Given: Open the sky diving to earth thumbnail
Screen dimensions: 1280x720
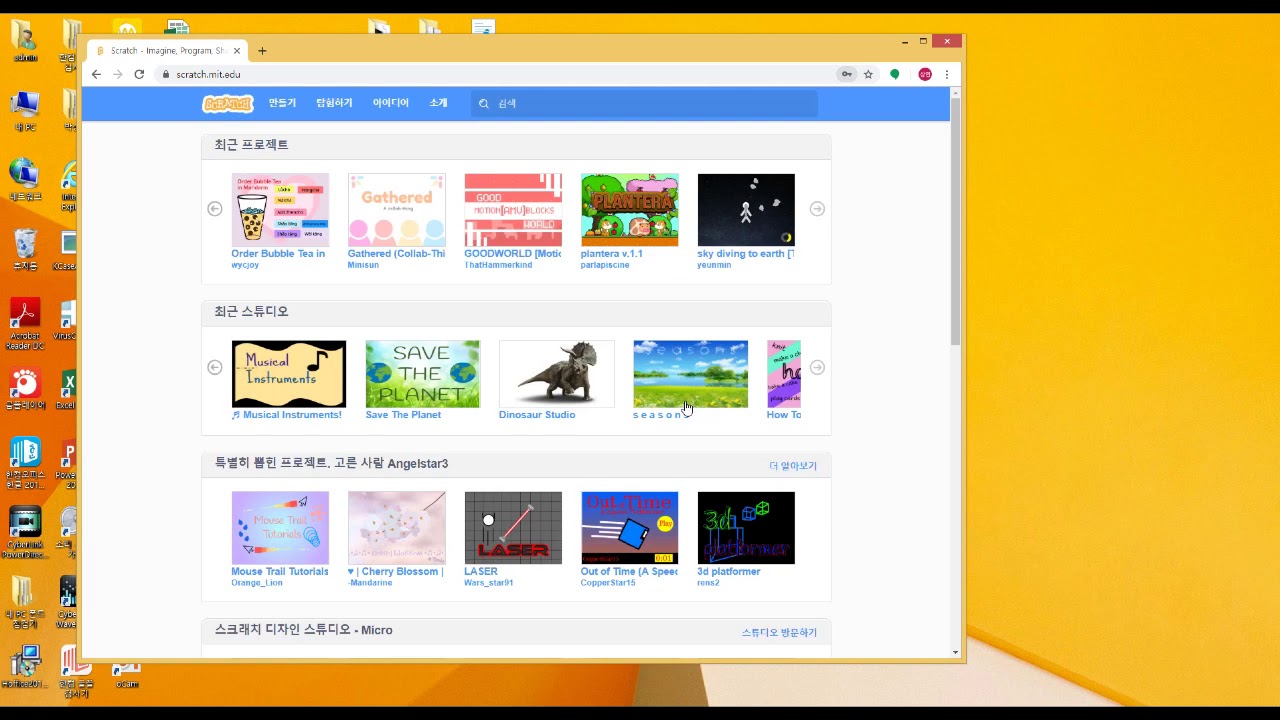Looking at the screenshot, I should (746, 210).
